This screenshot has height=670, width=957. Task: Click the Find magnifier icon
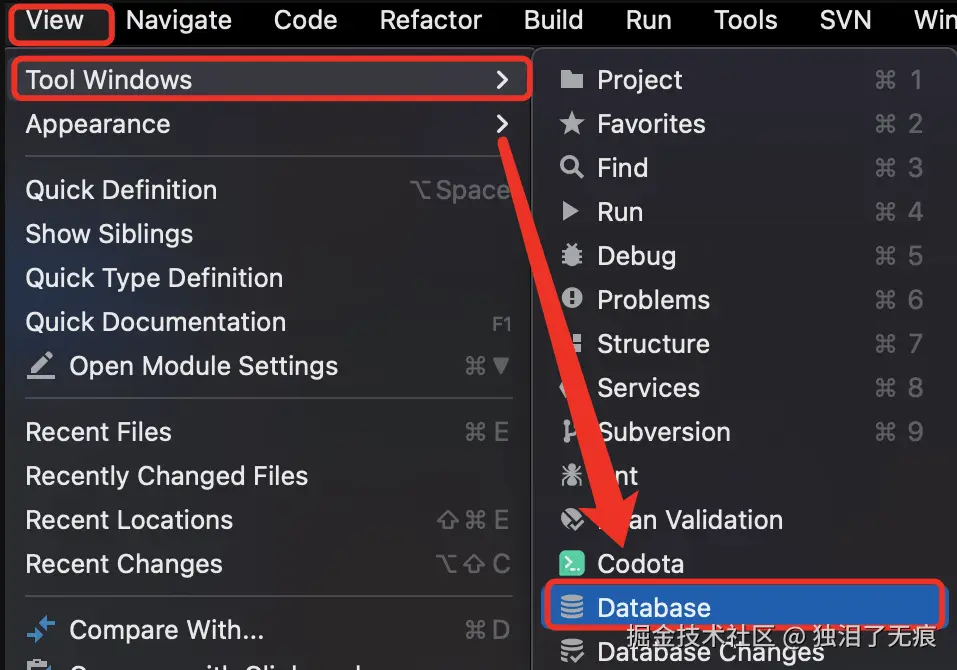tap(572, 168)
